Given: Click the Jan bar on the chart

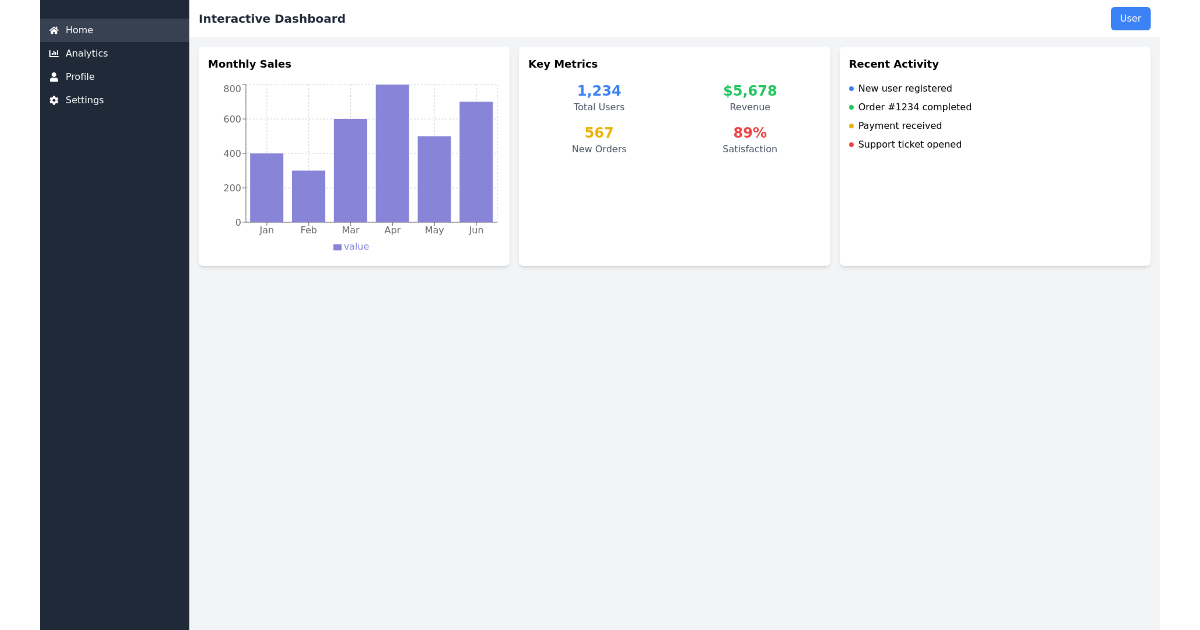Looking at the screenshot, I should pyautogui.click(x=266, y=188).
